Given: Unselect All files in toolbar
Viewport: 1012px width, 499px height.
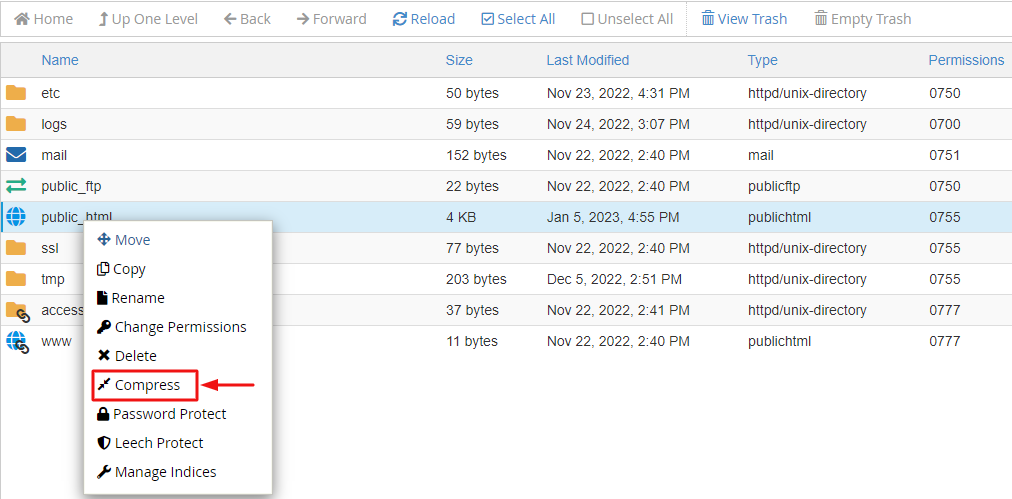Looking at the screenshot, I should click(627, 19).
